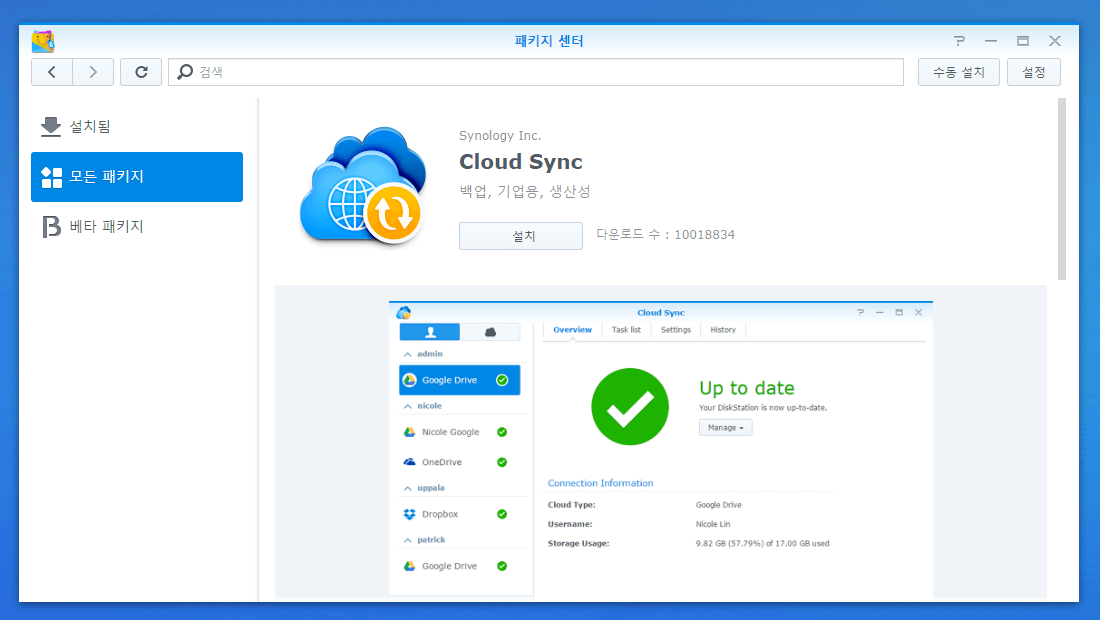Open the help question mark icon

click(959, 41)
